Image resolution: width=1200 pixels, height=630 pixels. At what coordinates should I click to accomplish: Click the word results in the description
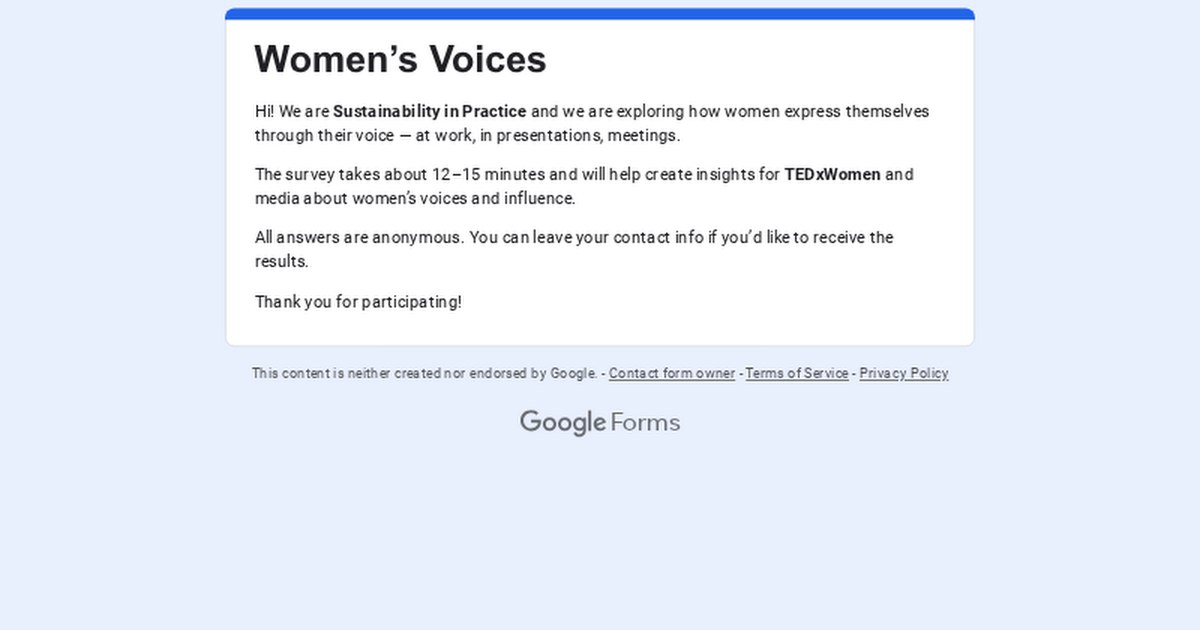click(280, 261)
